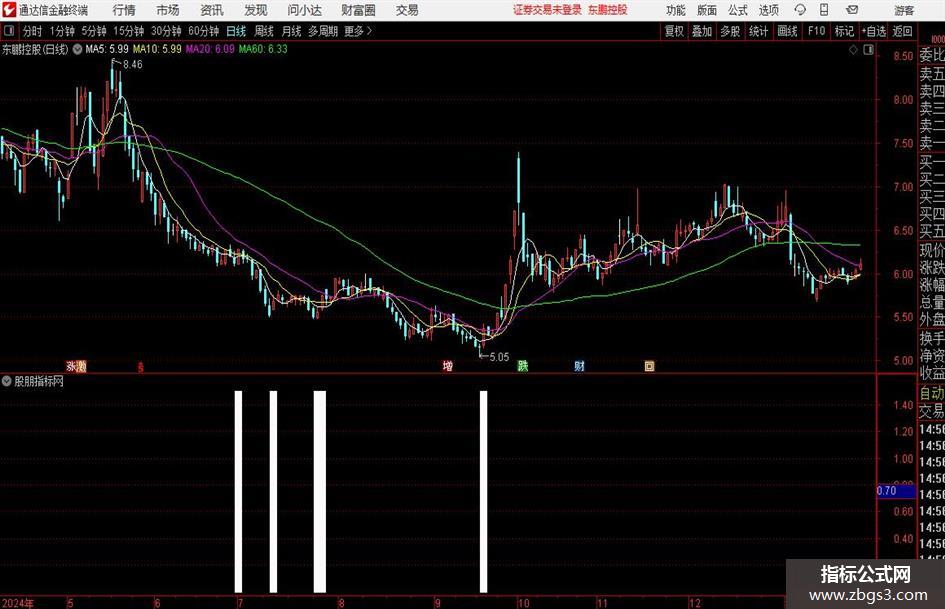The width and height of the screenshot is (945, 609).
Task: Switch to 1分钟 period tab
Action: pos(61,31)
